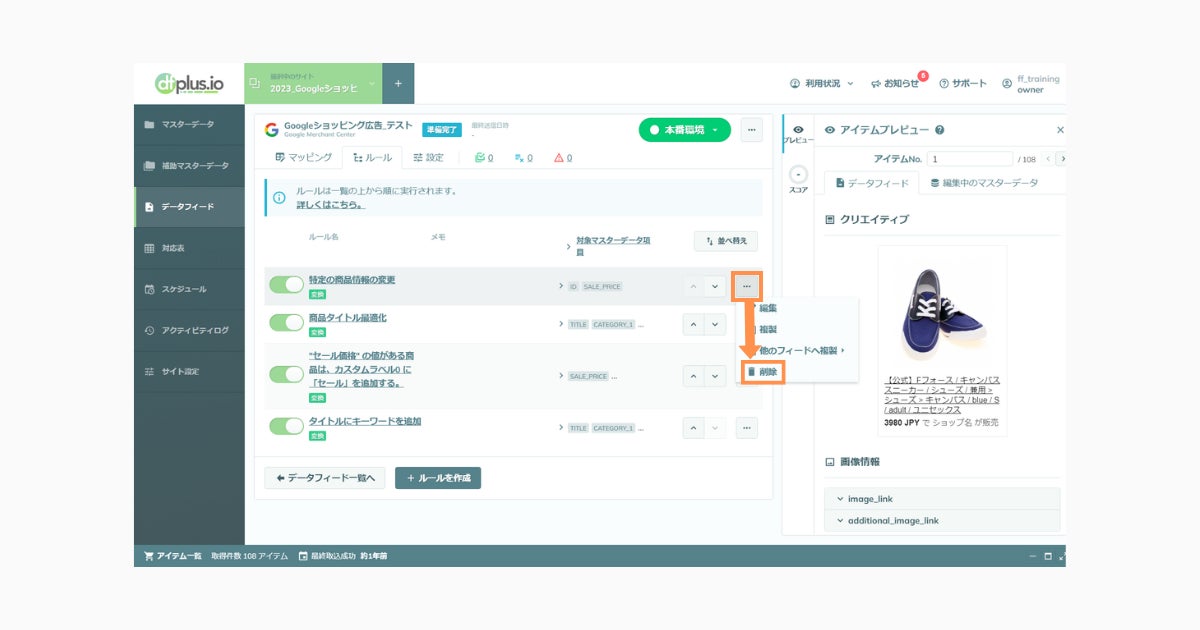
Task: Open アクティビティログ in the sidebar
Action: click(189, 330)
